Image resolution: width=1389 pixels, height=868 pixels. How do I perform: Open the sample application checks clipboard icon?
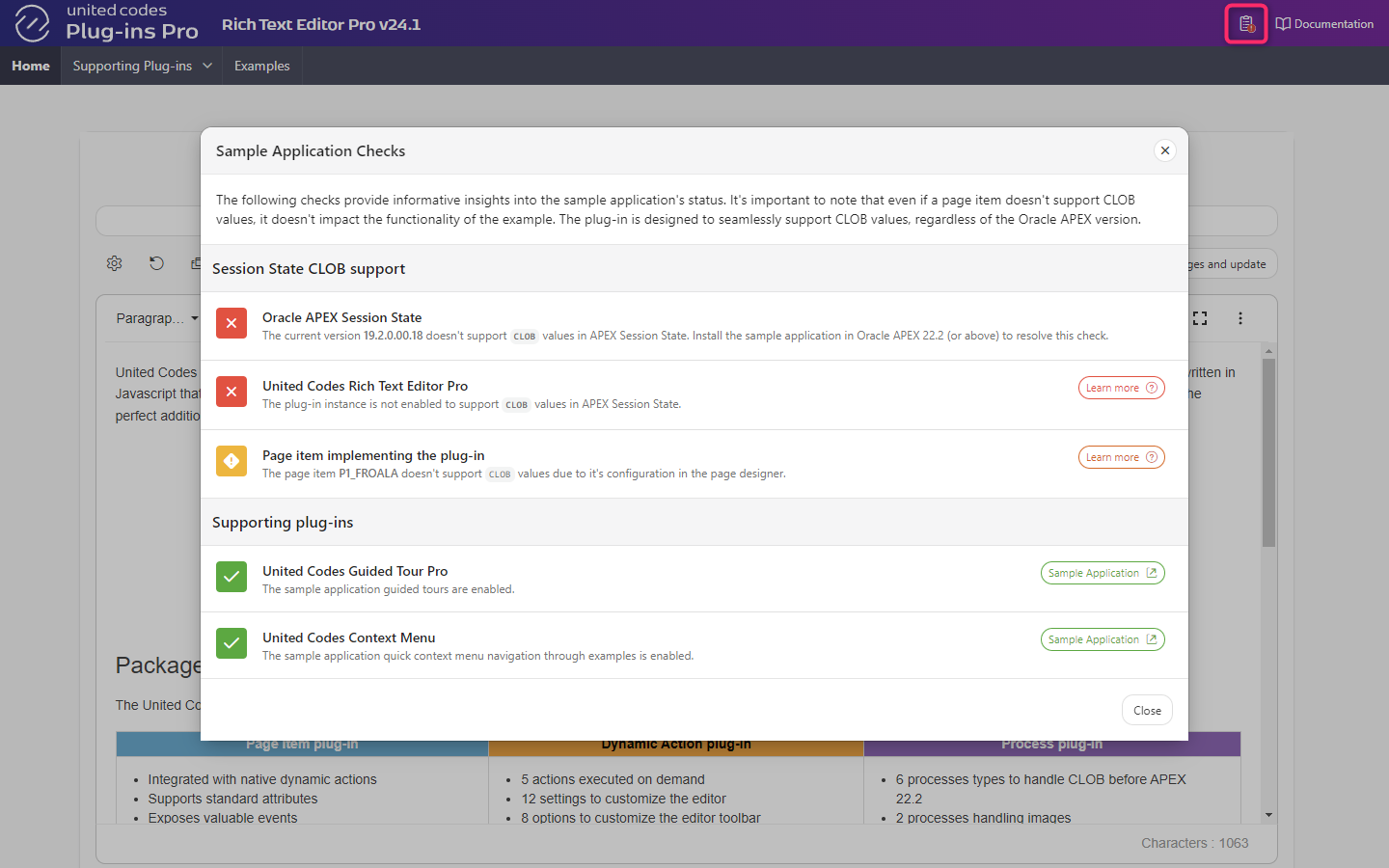pyautogui.click(x=1246, y=24)
